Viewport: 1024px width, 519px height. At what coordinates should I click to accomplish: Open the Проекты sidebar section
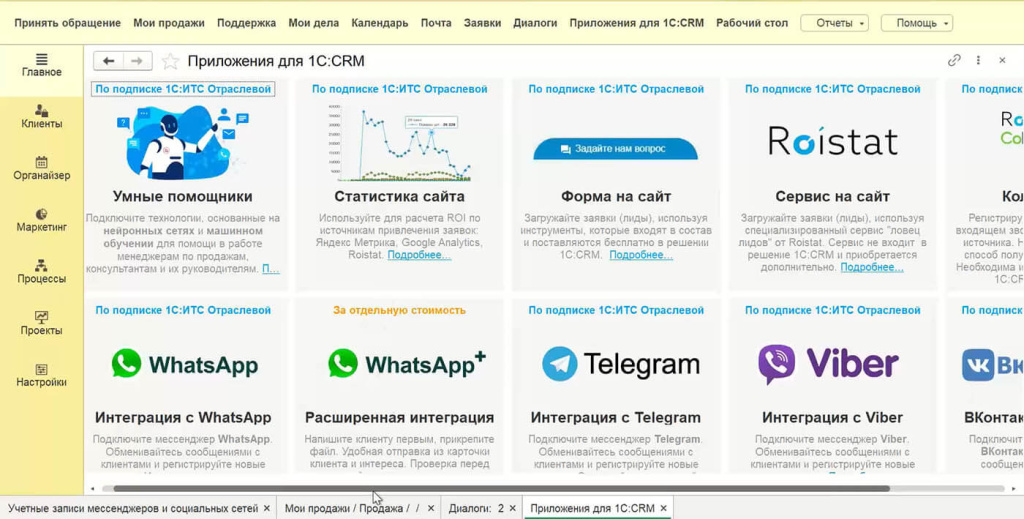point(41,323)
